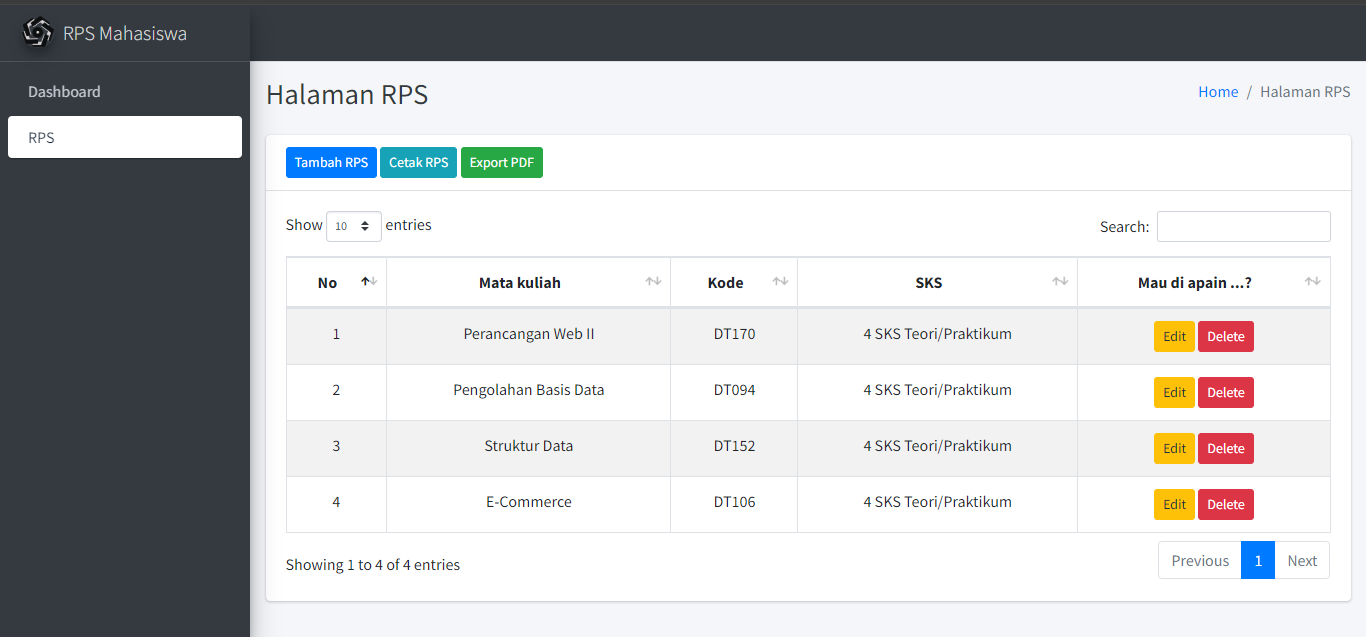Click the DT170 code cell

tap(734, 334)
